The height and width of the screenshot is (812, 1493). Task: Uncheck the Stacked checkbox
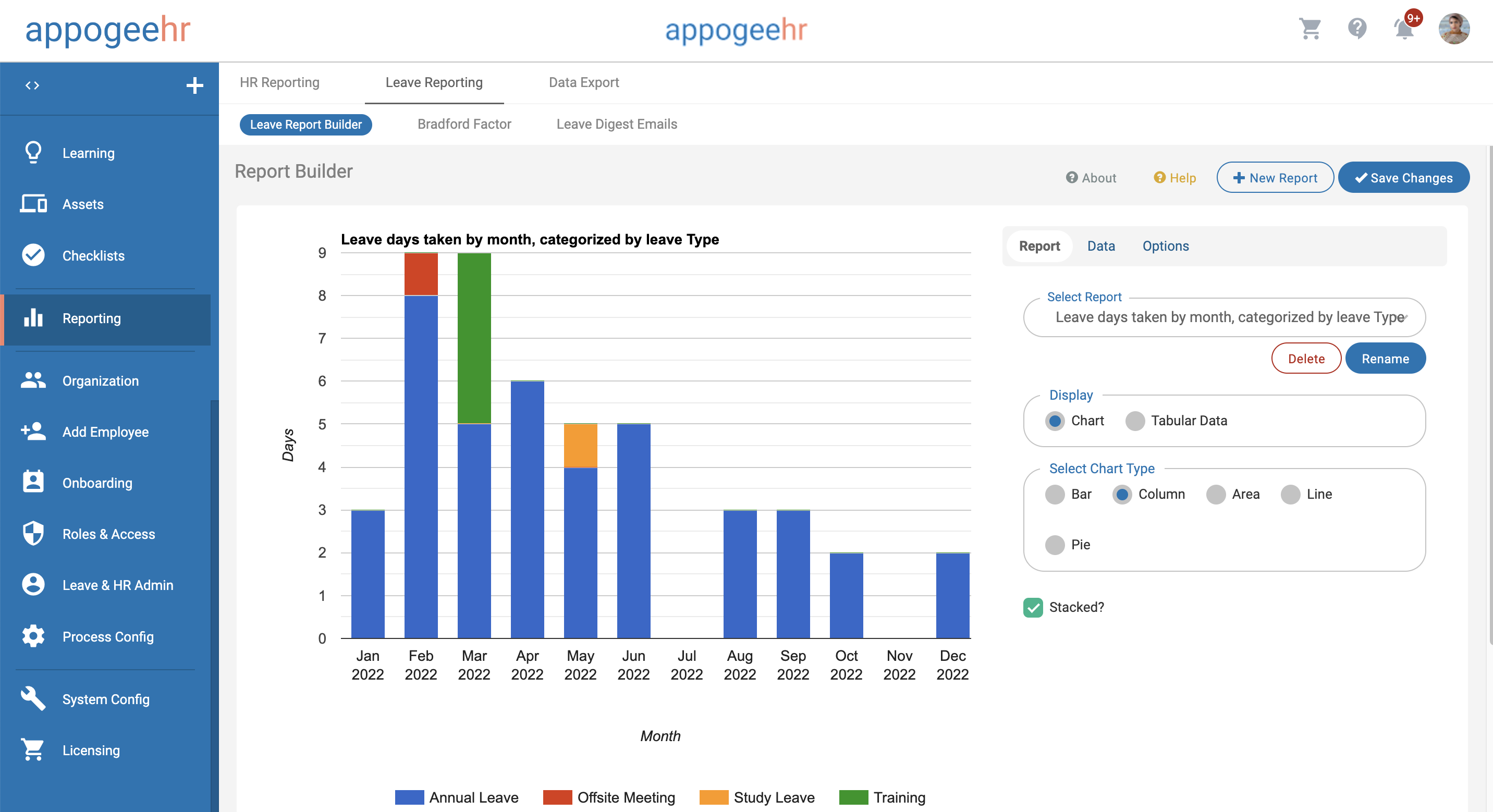pos(1033,607)
